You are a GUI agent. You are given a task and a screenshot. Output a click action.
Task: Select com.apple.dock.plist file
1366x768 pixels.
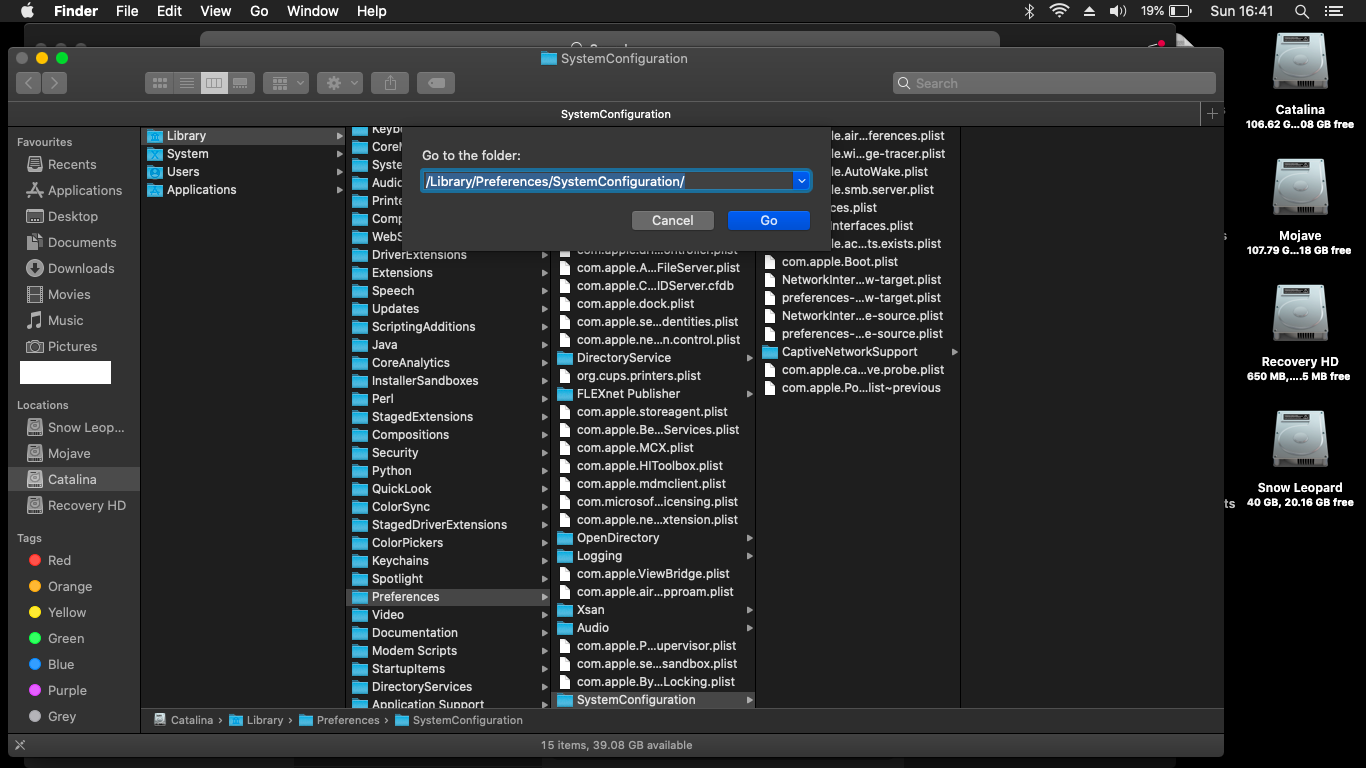pyautogui.click(x=653, y=304)
